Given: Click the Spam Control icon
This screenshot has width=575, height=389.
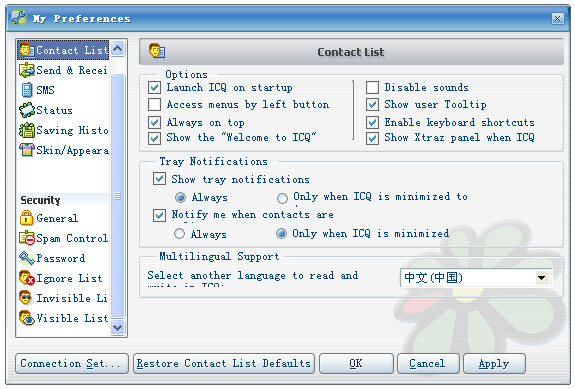Looking at the screenshot, I should 26,238.
